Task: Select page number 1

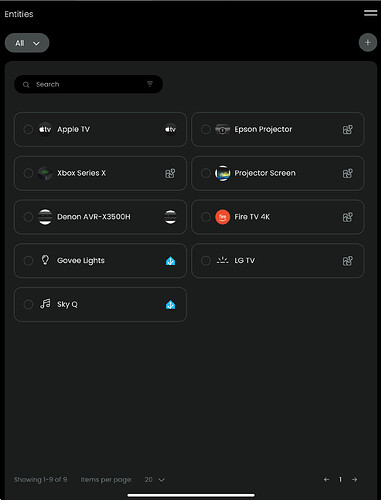Action: pyautogui.click(x=340, y=479)
